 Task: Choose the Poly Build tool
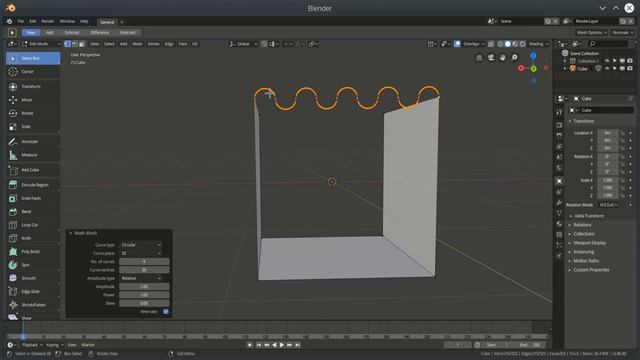coord(33,251)
